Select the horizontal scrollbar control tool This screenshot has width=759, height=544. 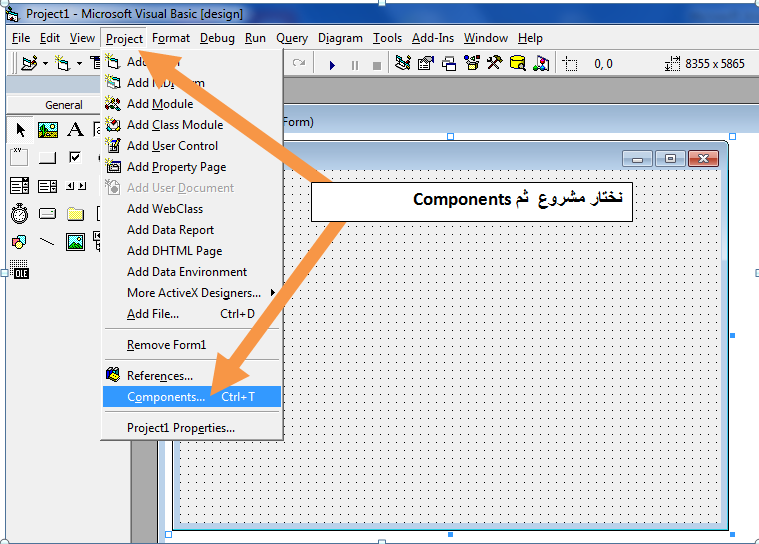tap(76, 185)
